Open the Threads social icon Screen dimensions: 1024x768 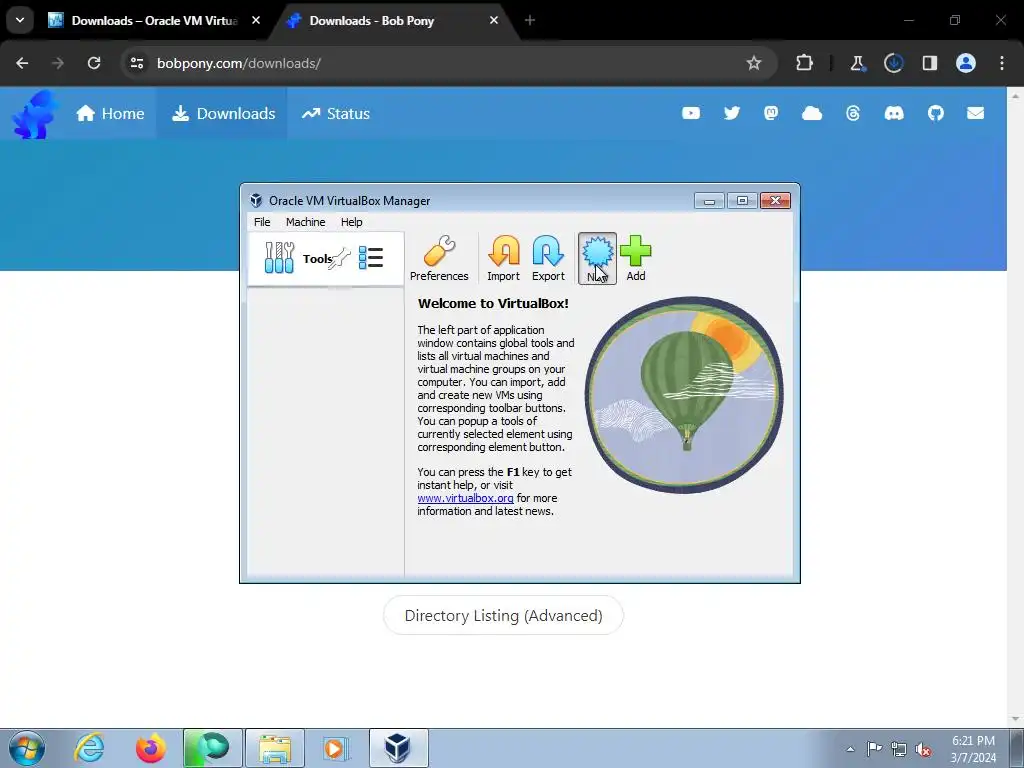tap(853, 114)
